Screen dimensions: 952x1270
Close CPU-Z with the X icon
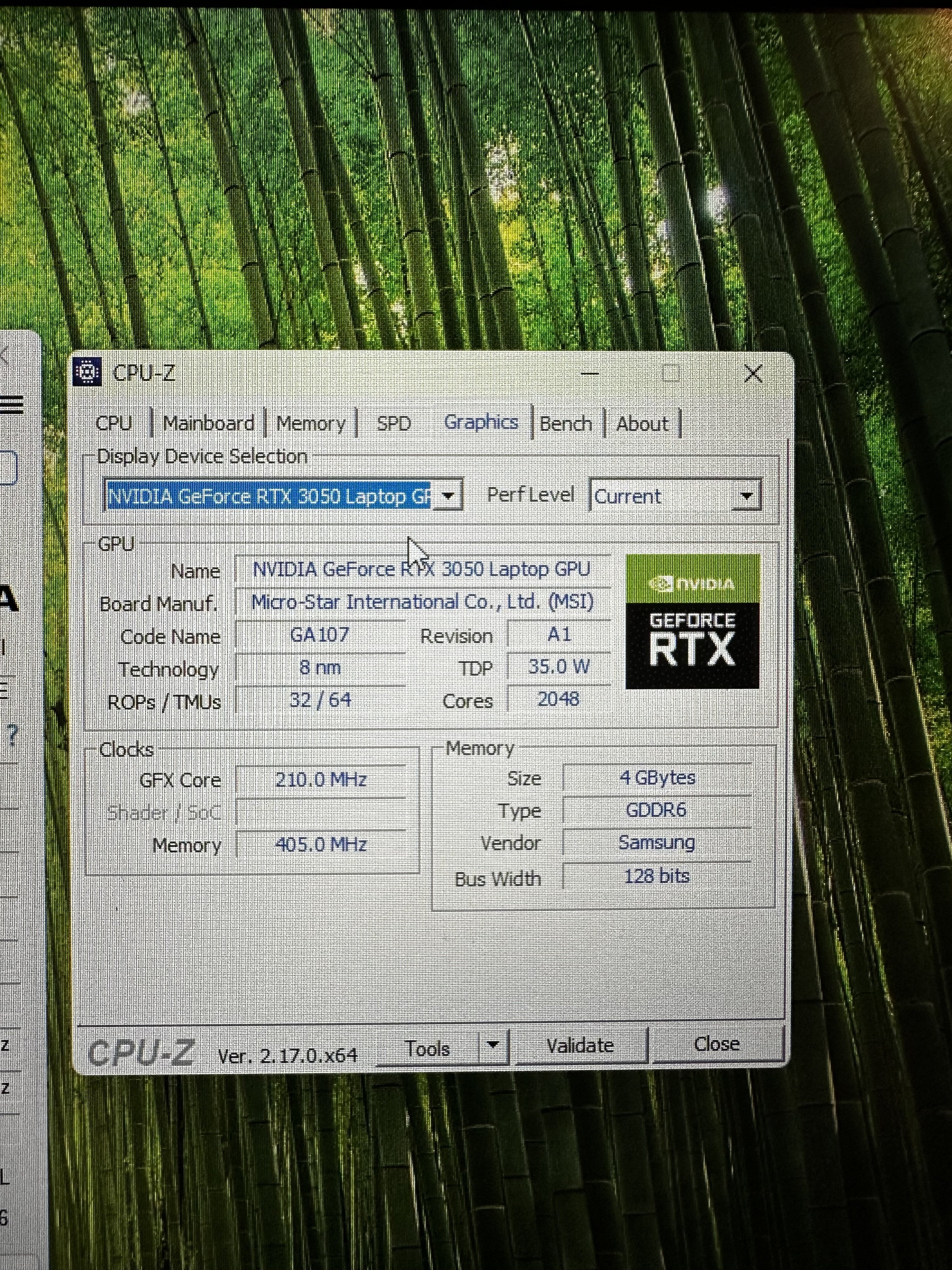(753, 374)
